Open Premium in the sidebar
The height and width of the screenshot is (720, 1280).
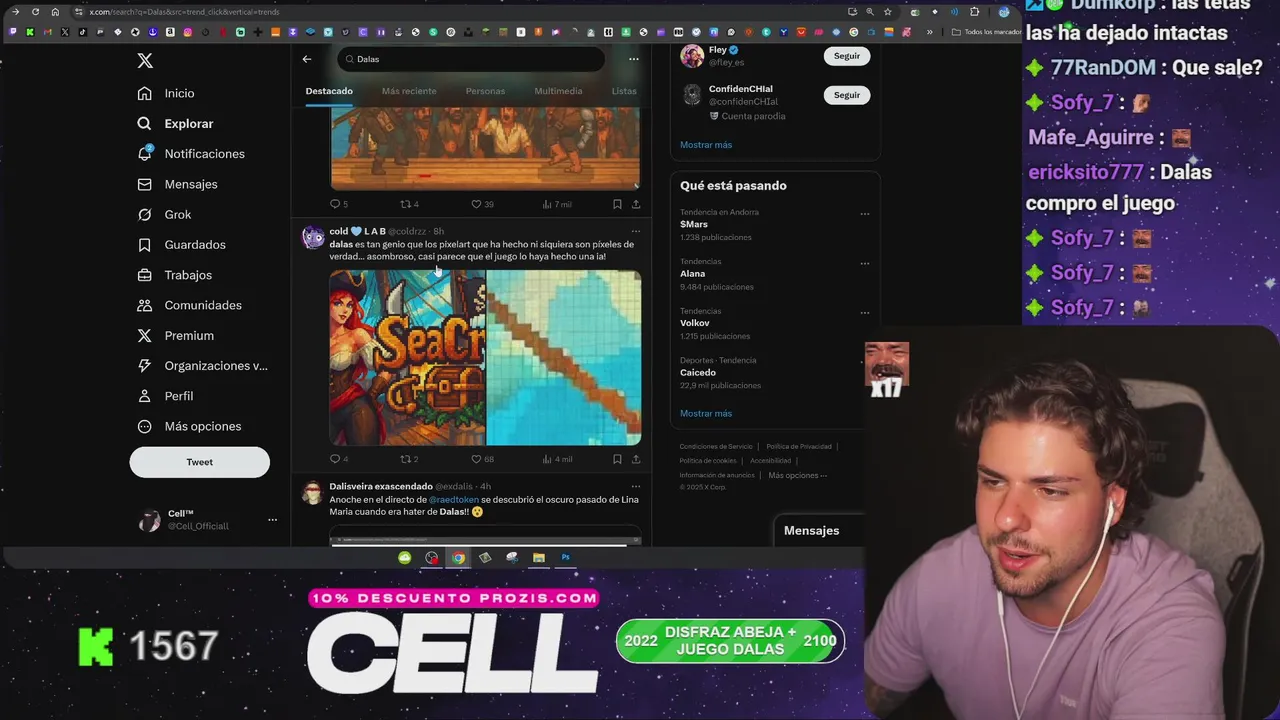point(176,335)
